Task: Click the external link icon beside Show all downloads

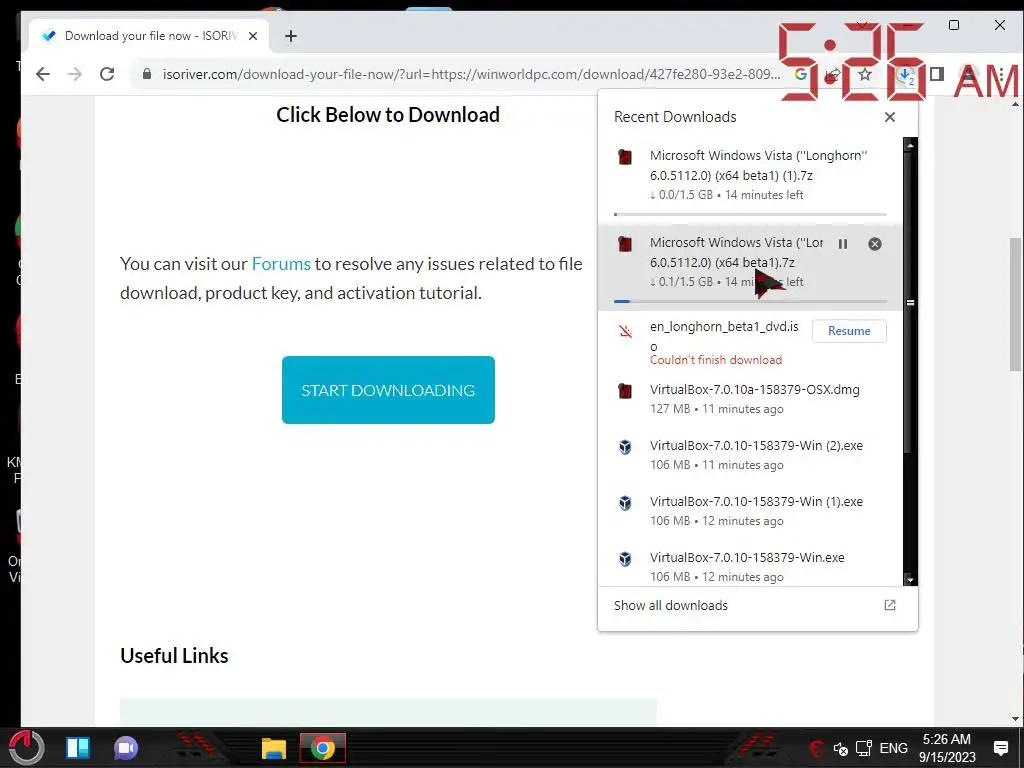Action: point(889,605)
